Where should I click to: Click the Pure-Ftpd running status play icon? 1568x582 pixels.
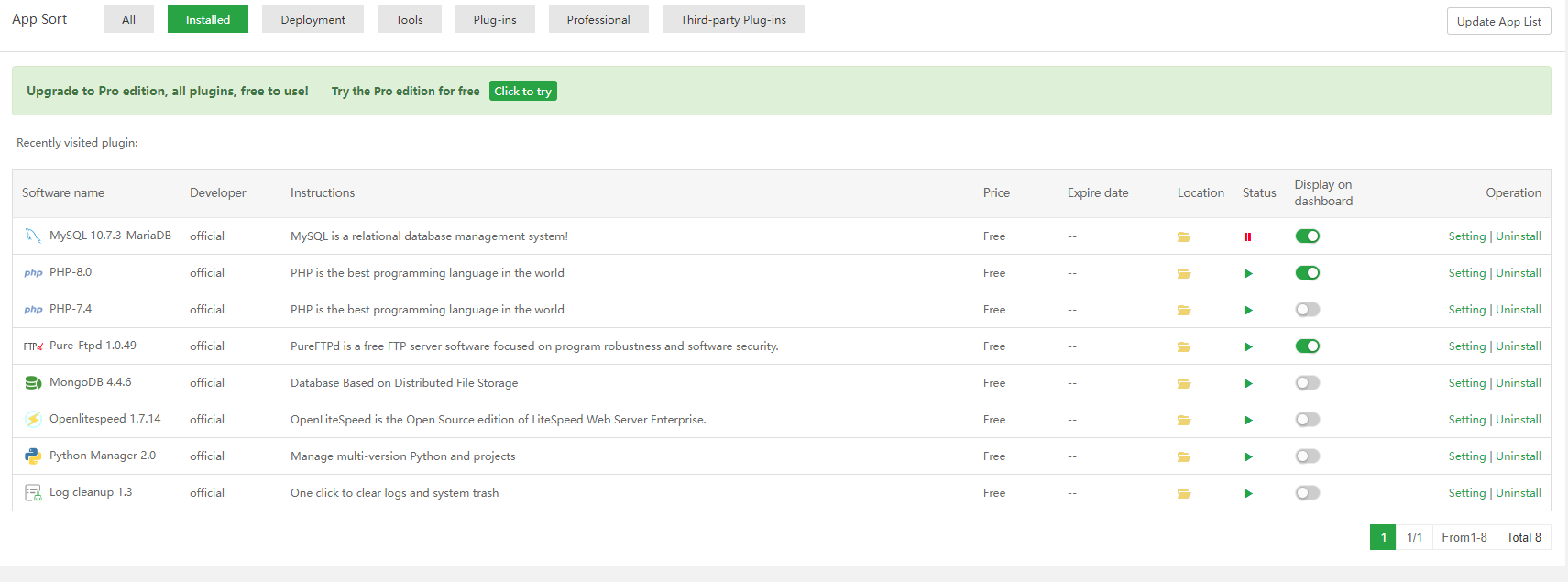click(x=1248, y=346)
